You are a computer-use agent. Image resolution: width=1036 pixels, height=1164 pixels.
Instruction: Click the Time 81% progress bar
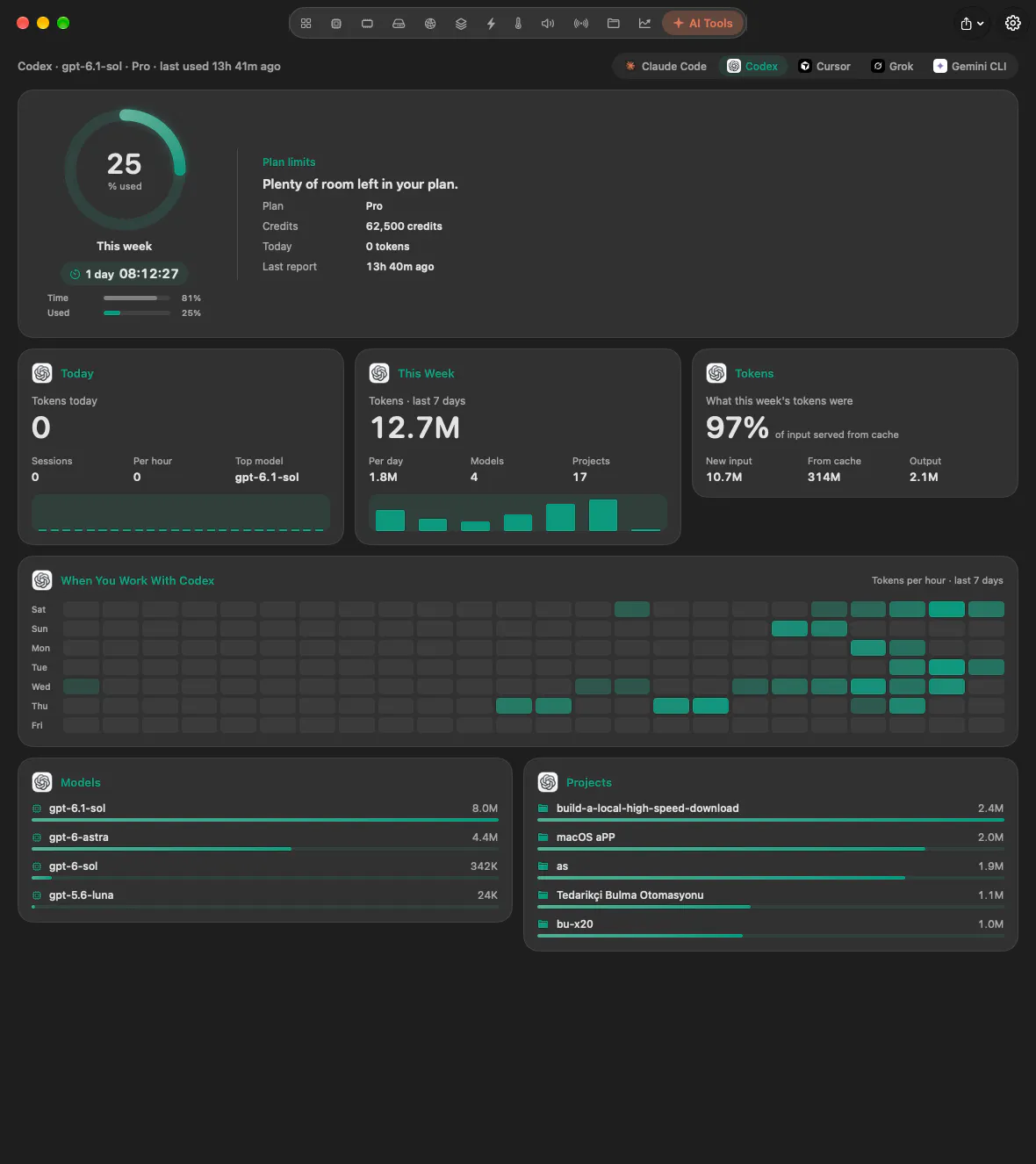[x=137, y=298]
